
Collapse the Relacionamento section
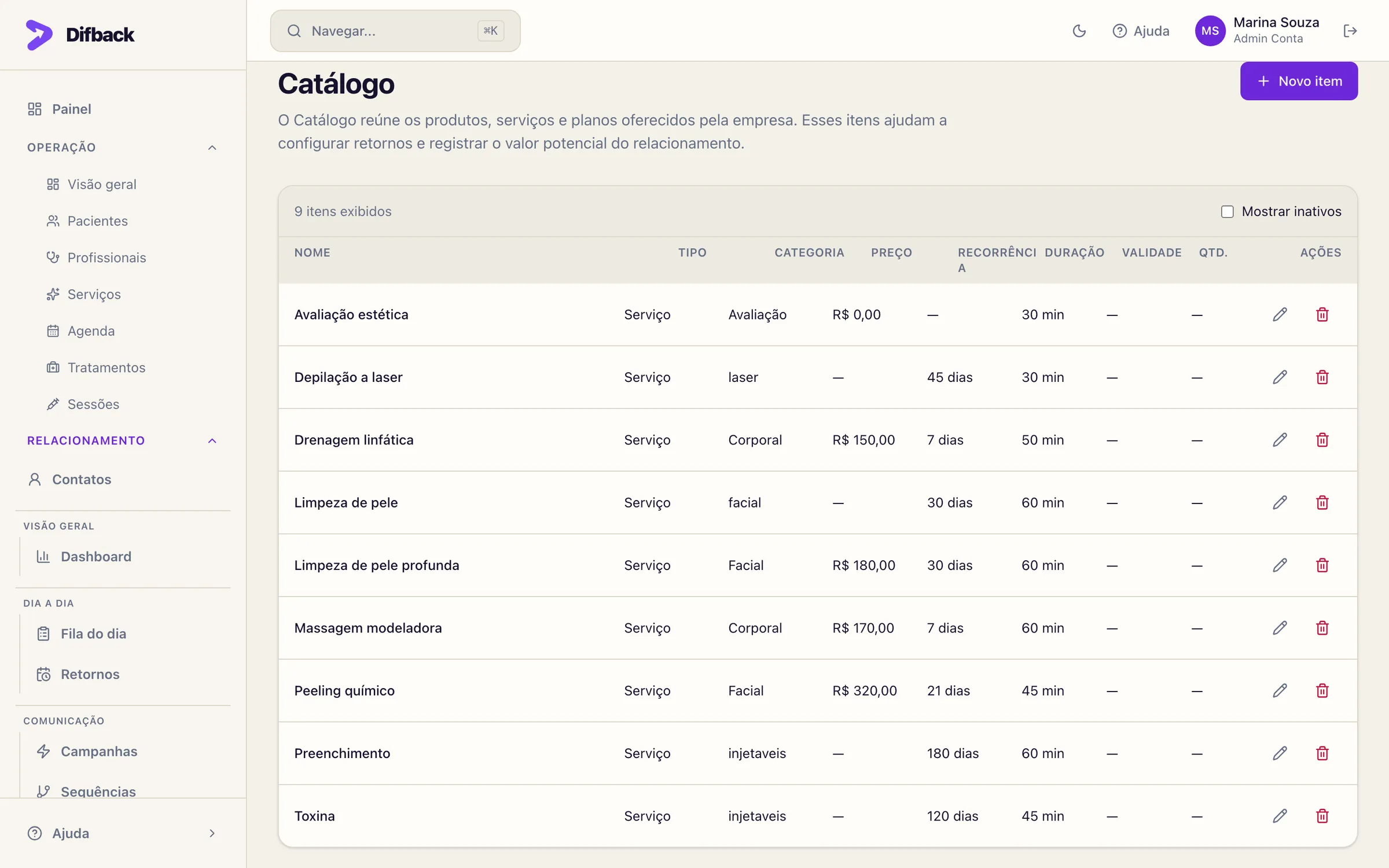212,441
